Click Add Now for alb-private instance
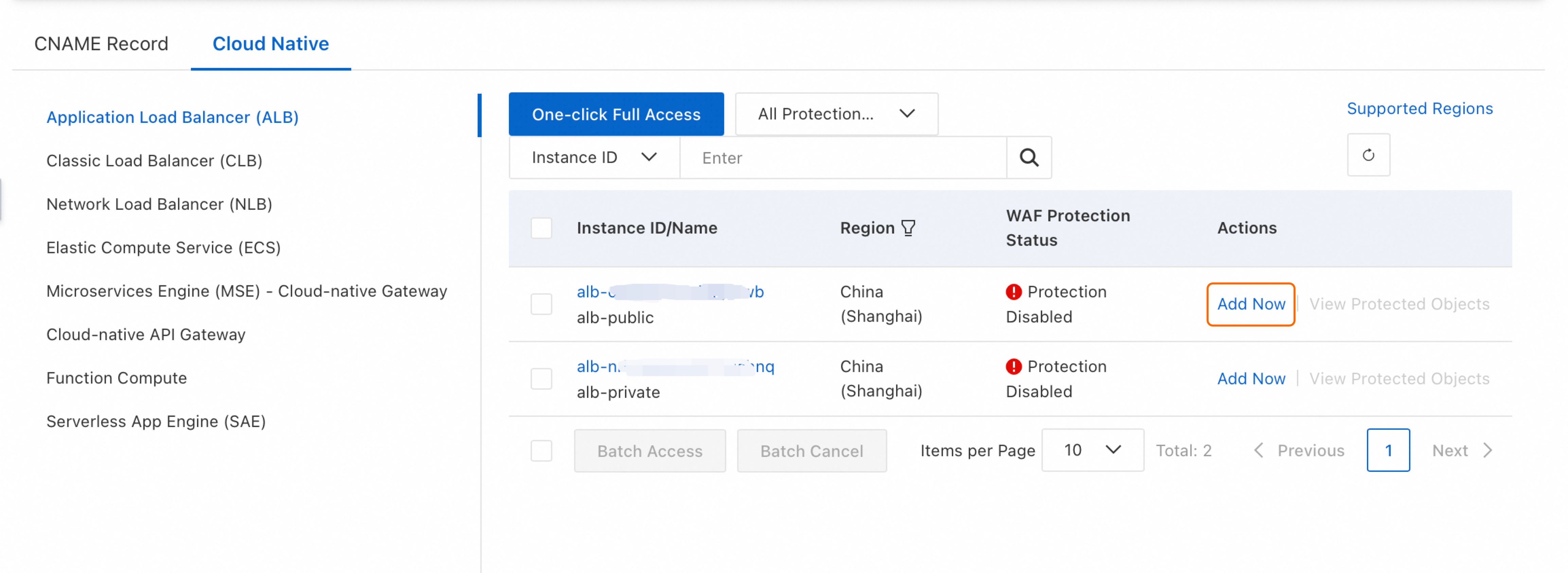This screenshot has height=573, width=1568. click(x=1250, y=379)
